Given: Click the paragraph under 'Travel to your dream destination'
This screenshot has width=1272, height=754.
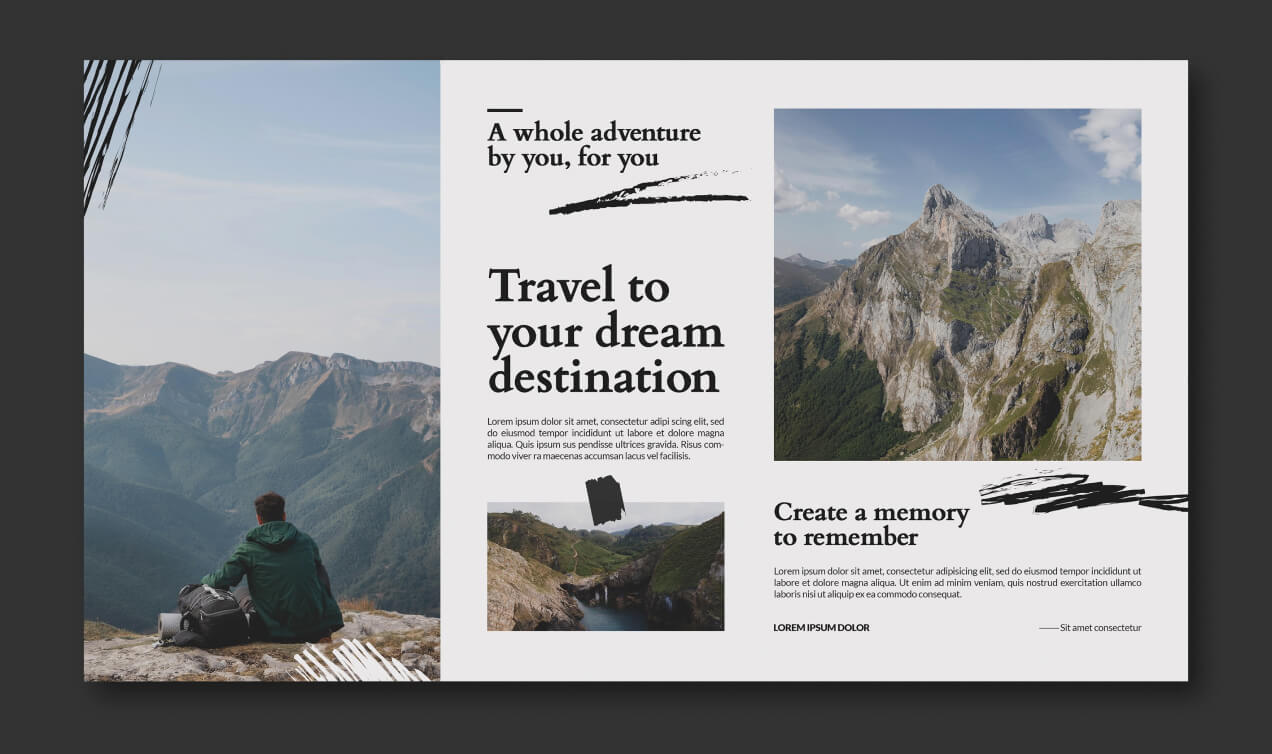Looking at the screenshot, I should [x=605, y=438].
